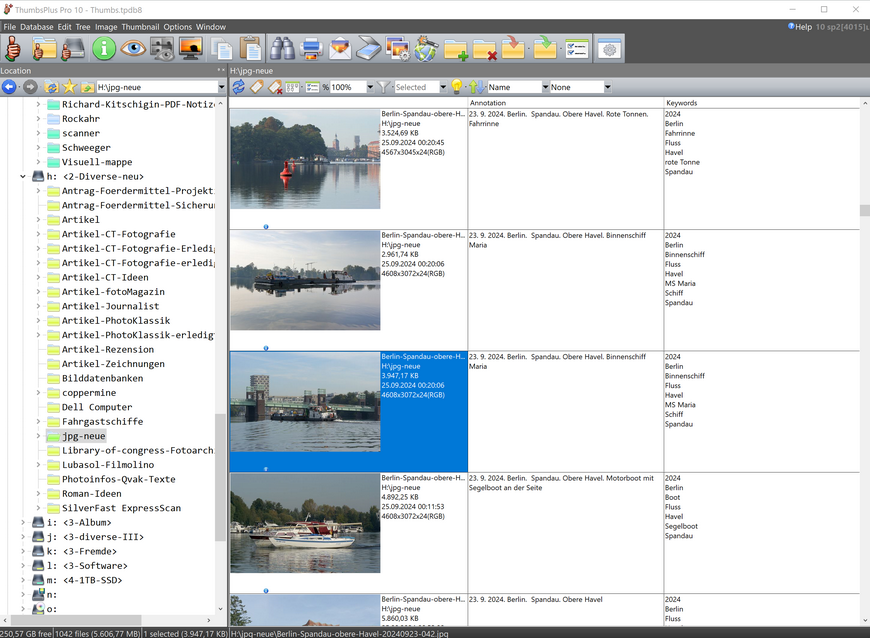
Task: Click the new folder icon with plus
Action: click(x=456, y=48)
